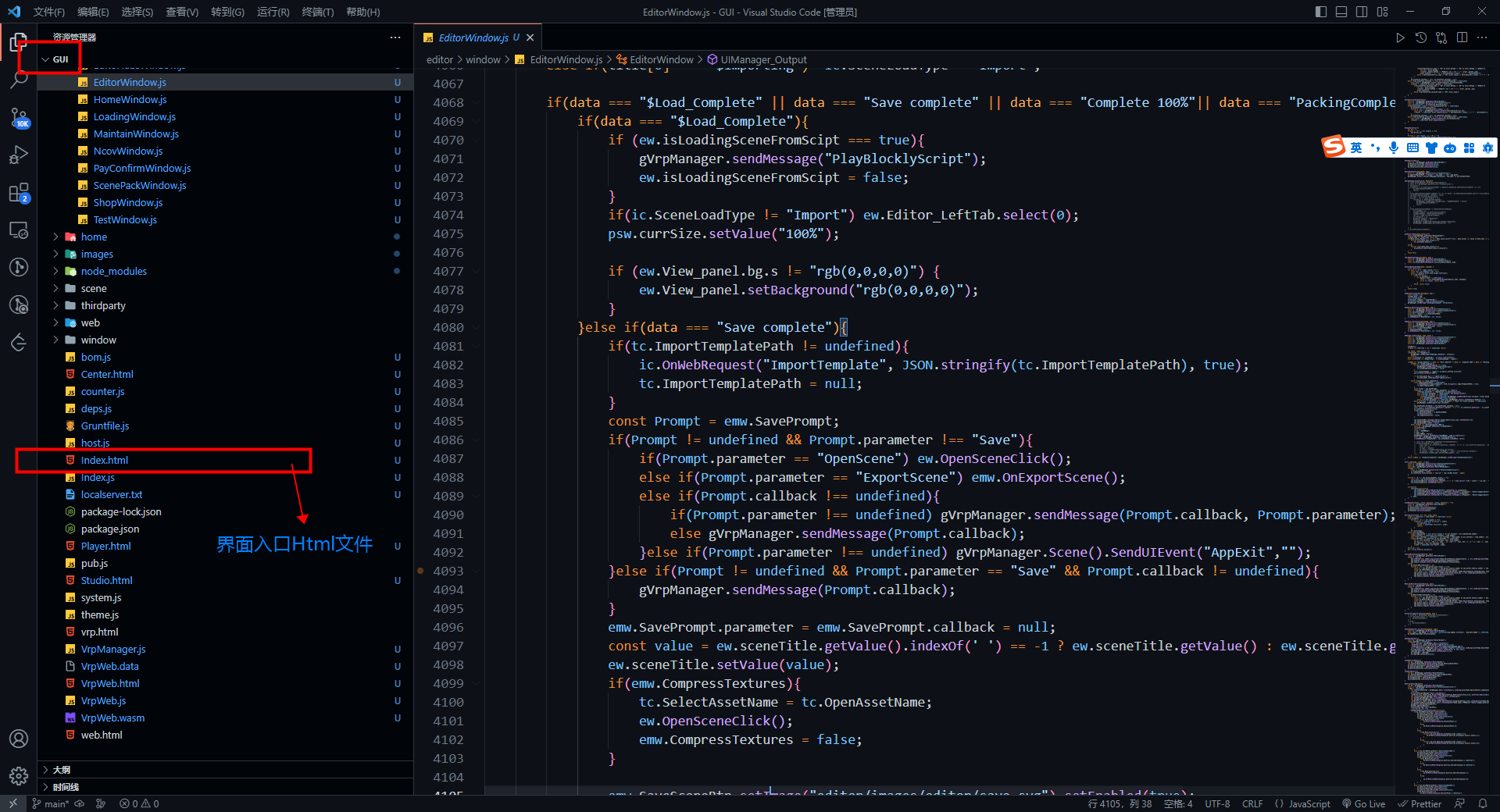
Task: Open the 终端(T) menu
Action: click(x=318, y=12)
